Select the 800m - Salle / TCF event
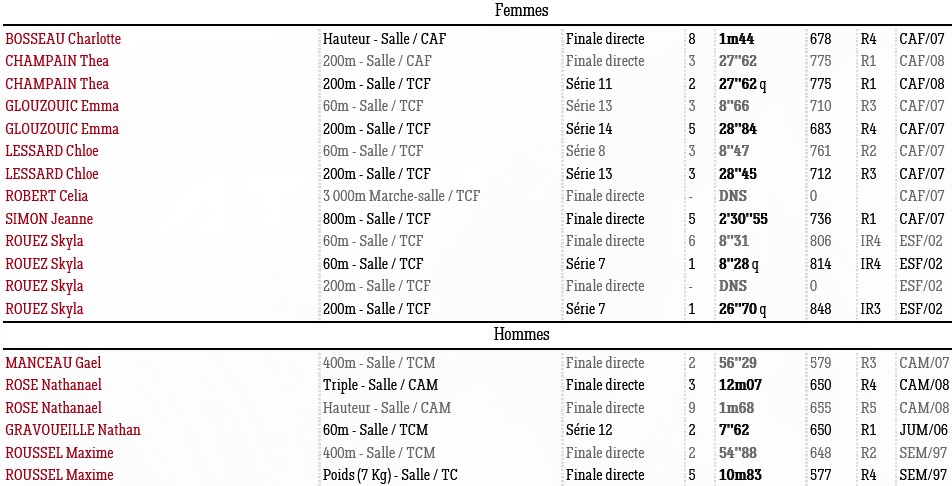Screen dimensions: 952x486 click(376, 219)
